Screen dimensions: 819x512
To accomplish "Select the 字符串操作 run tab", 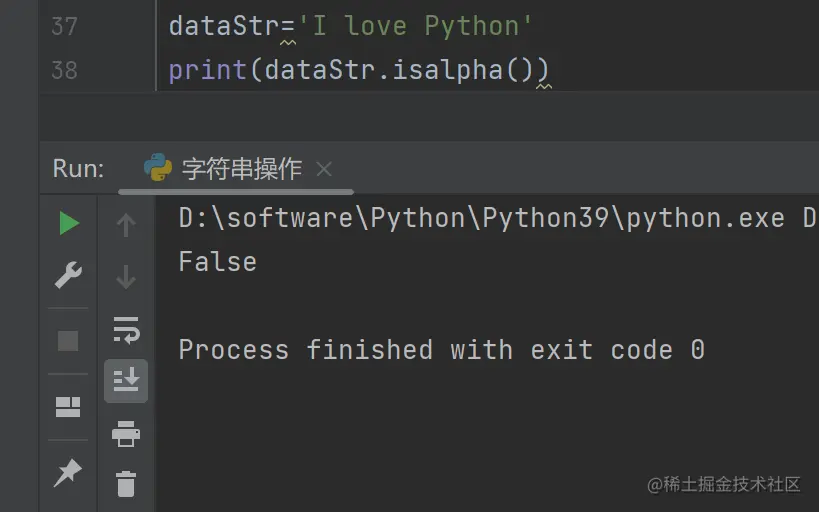I will [x=241, y=169].
